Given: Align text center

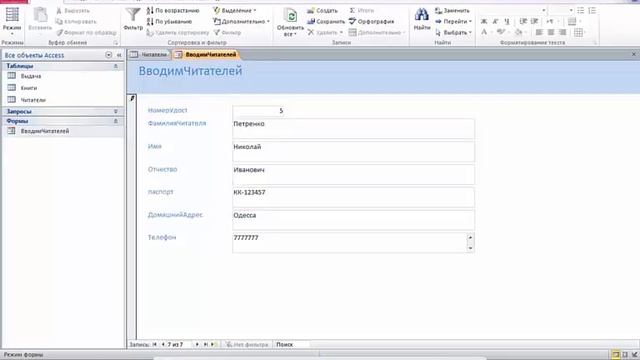Looking at the screenshot, I should (x=551, y=32).
